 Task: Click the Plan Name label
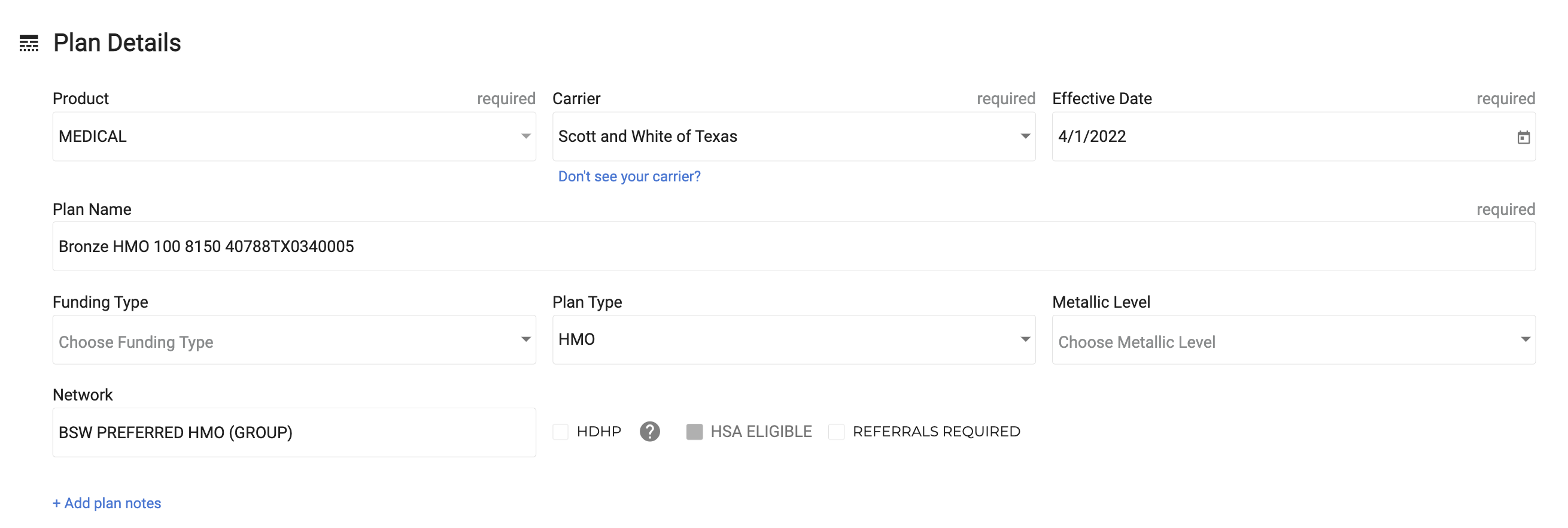click(92, 210)
